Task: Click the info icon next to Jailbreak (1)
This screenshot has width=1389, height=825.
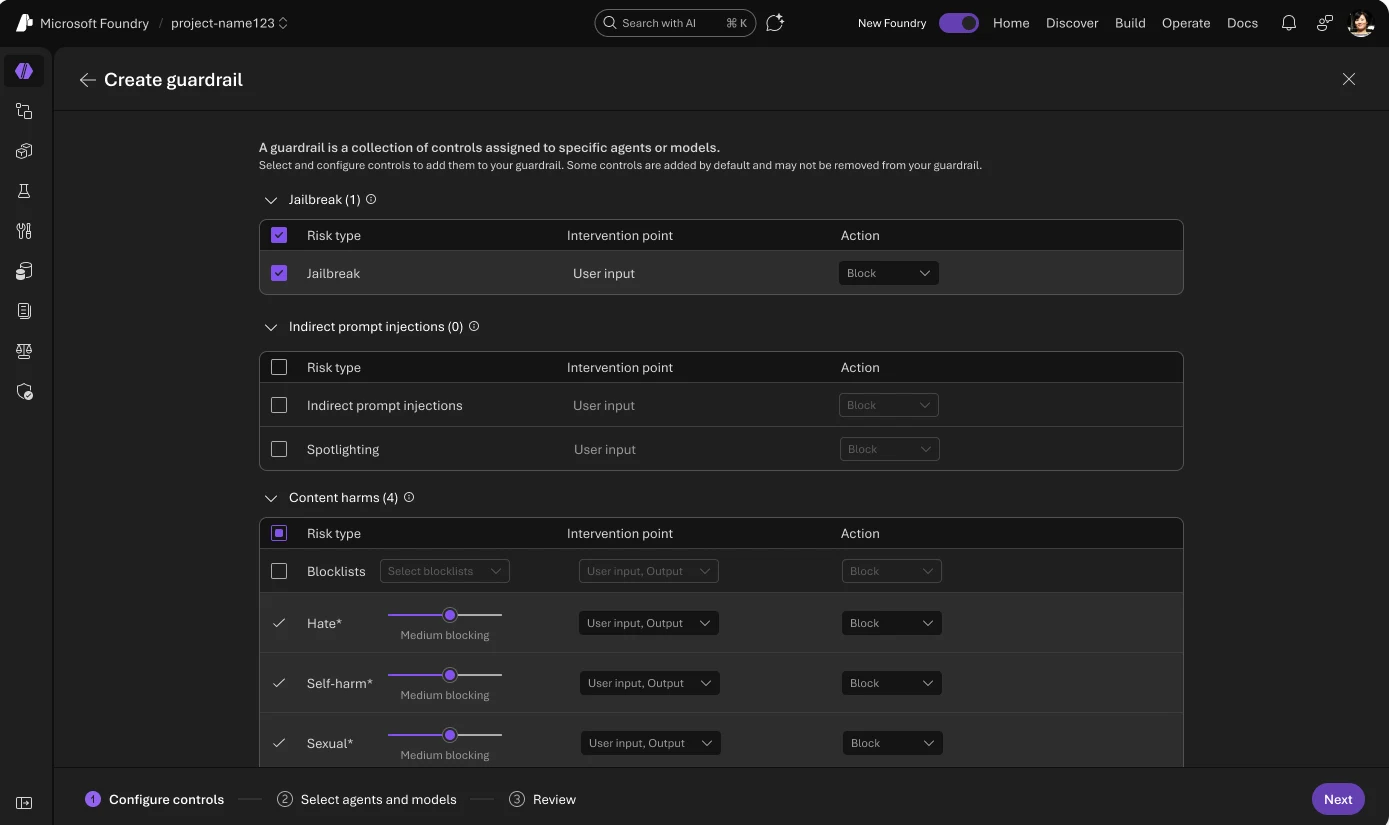Action: (x=371, y=199)
